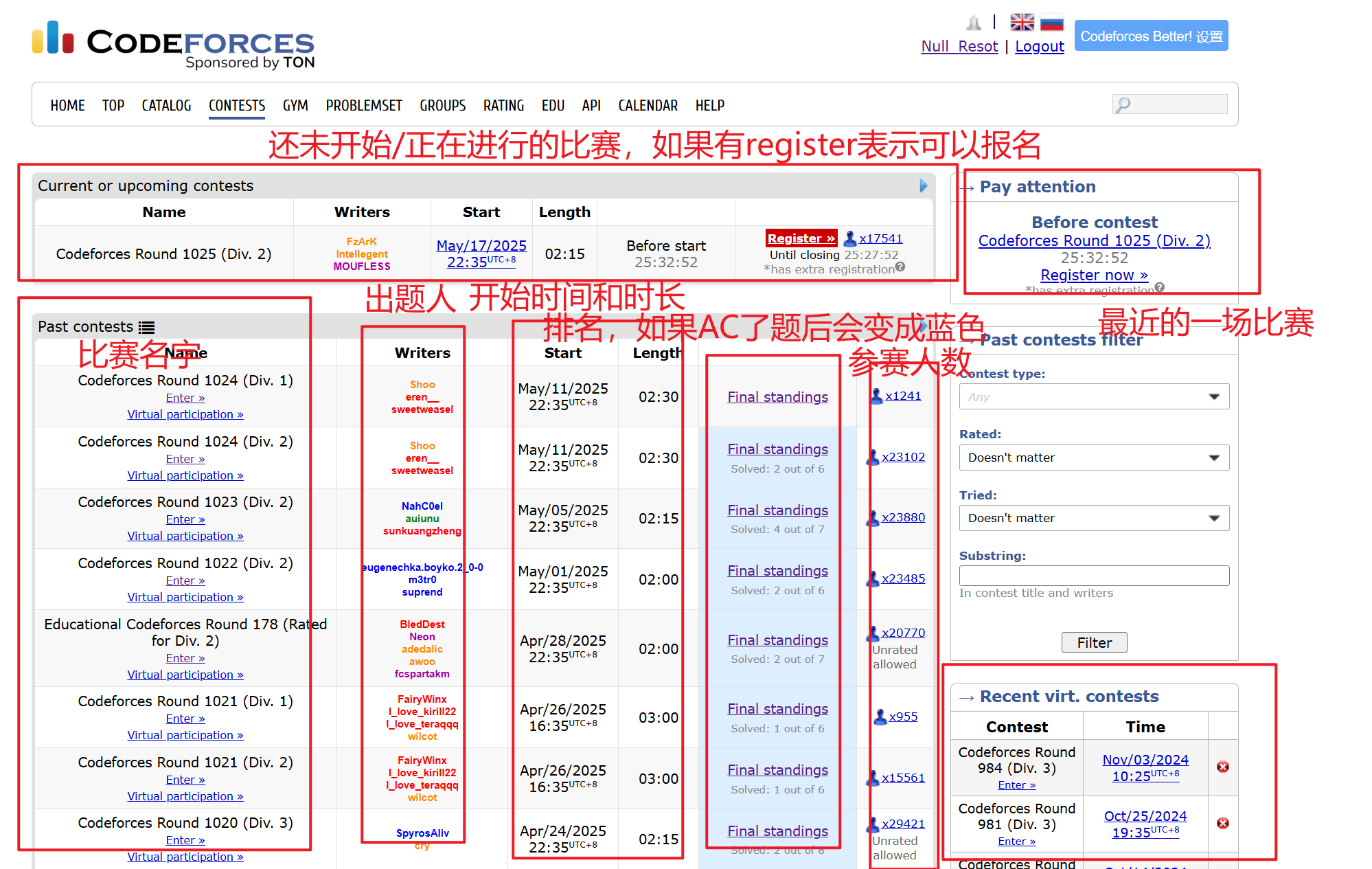Remove the Round 984 virtual contest entry
The height and width of the screenshot is (869, 1372).
point(1223,767)
